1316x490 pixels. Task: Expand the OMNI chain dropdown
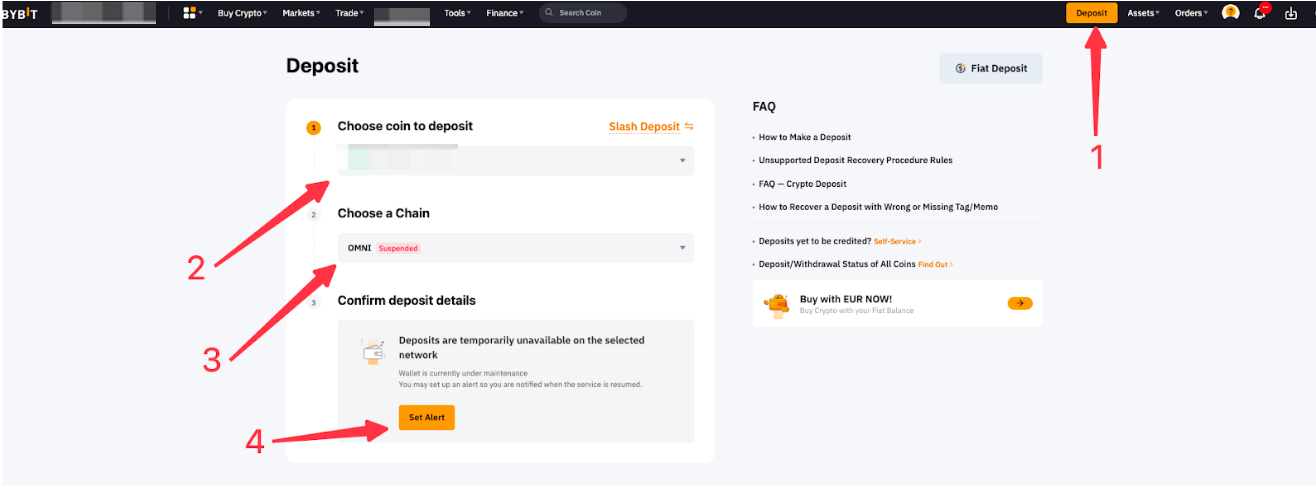click(683, 248)
